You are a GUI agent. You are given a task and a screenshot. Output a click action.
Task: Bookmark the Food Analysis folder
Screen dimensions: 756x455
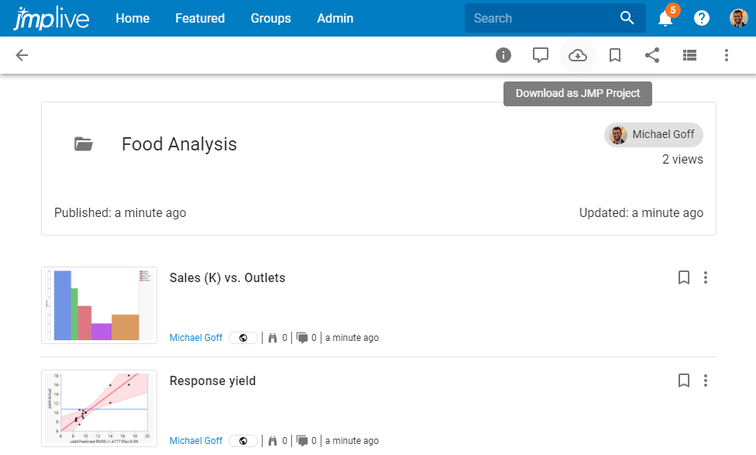pos(615,55)
